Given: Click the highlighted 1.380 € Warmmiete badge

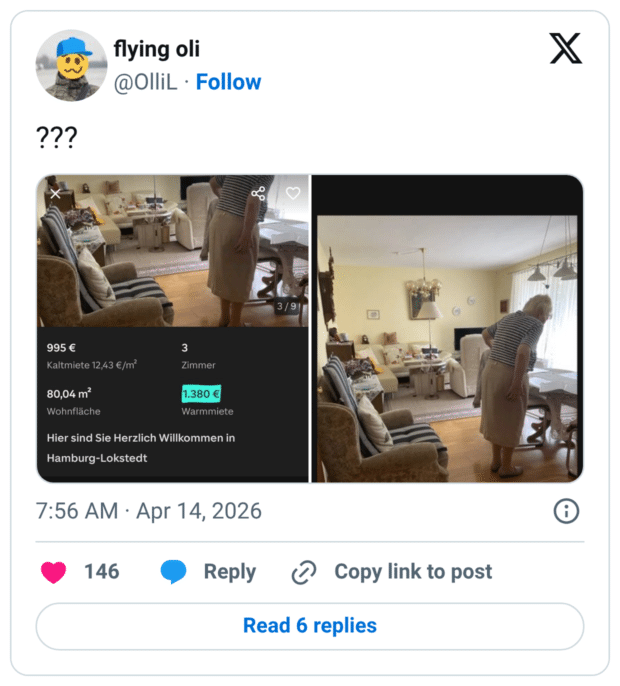Looking at the screenshot, I should tap(201, 394).
